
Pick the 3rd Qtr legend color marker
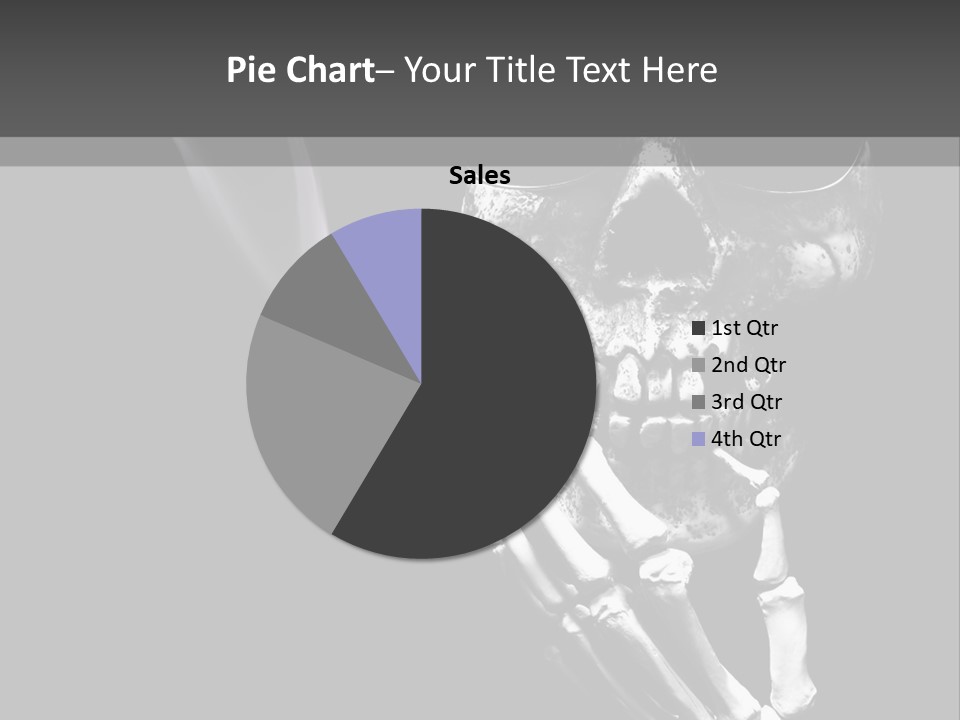coord(699,402)
